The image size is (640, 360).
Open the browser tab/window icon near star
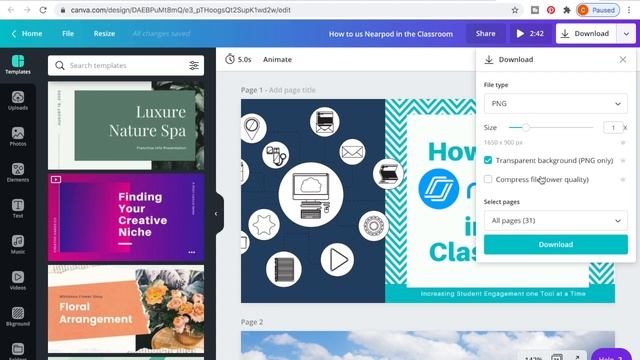[535, 10]
